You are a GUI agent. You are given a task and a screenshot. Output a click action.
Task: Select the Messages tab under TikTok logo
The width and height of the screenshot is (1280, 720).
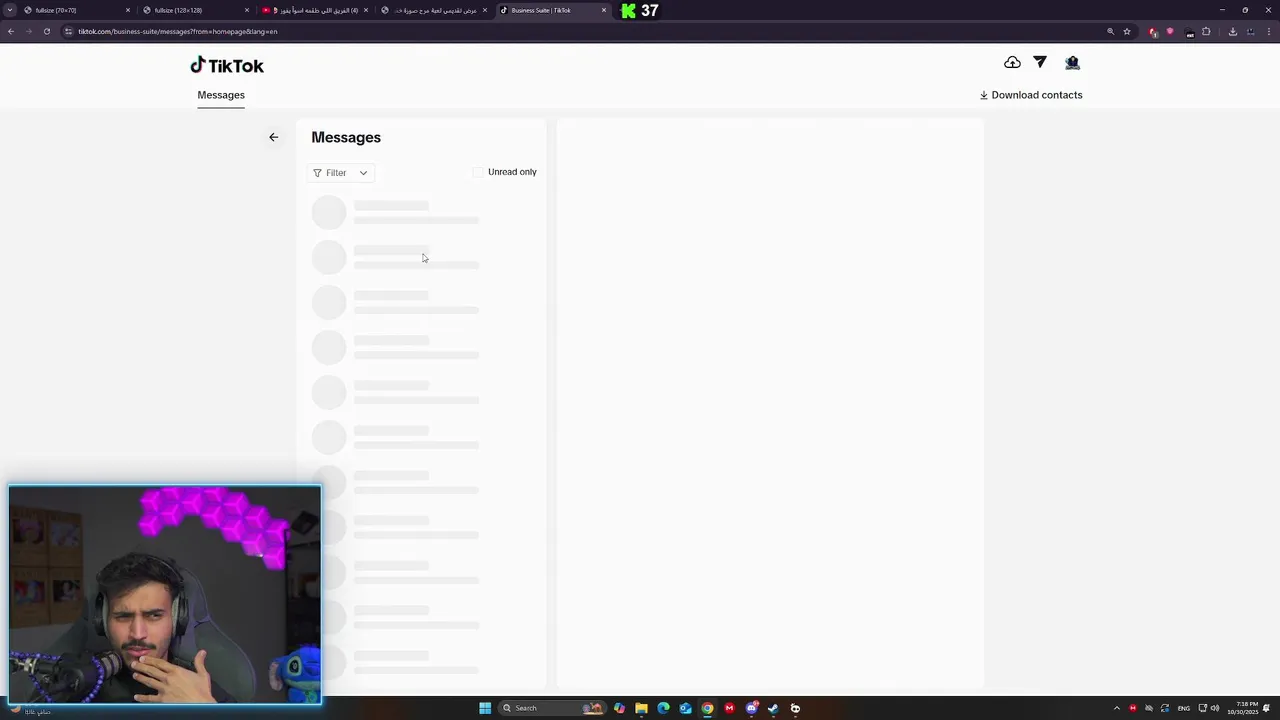(221, 95)
